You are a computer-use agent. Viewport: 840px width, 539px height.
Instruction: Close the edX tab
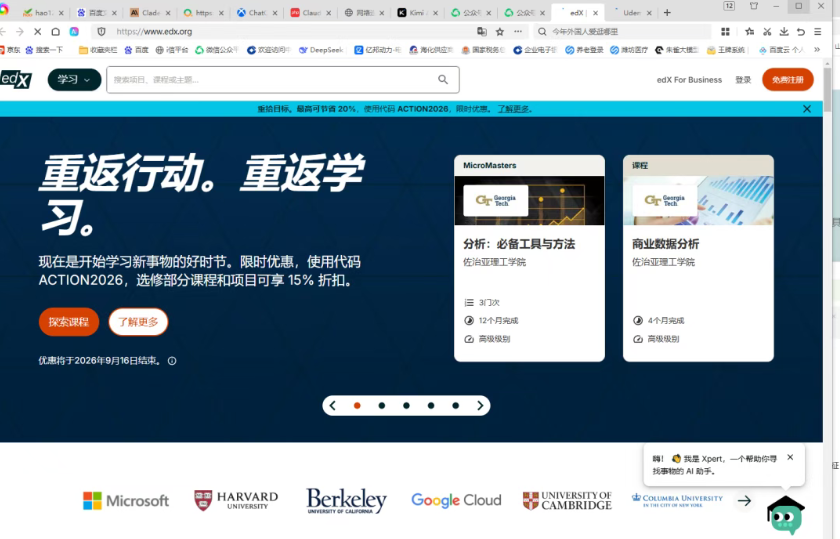(595, 13)
